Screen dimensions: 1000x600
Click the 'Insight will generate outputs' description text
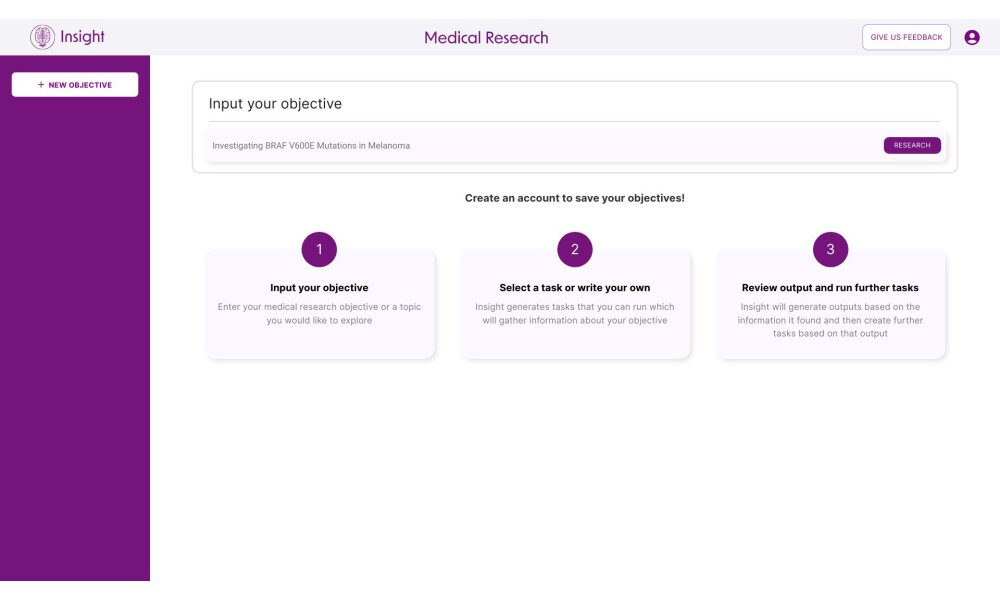pos(830,320)
